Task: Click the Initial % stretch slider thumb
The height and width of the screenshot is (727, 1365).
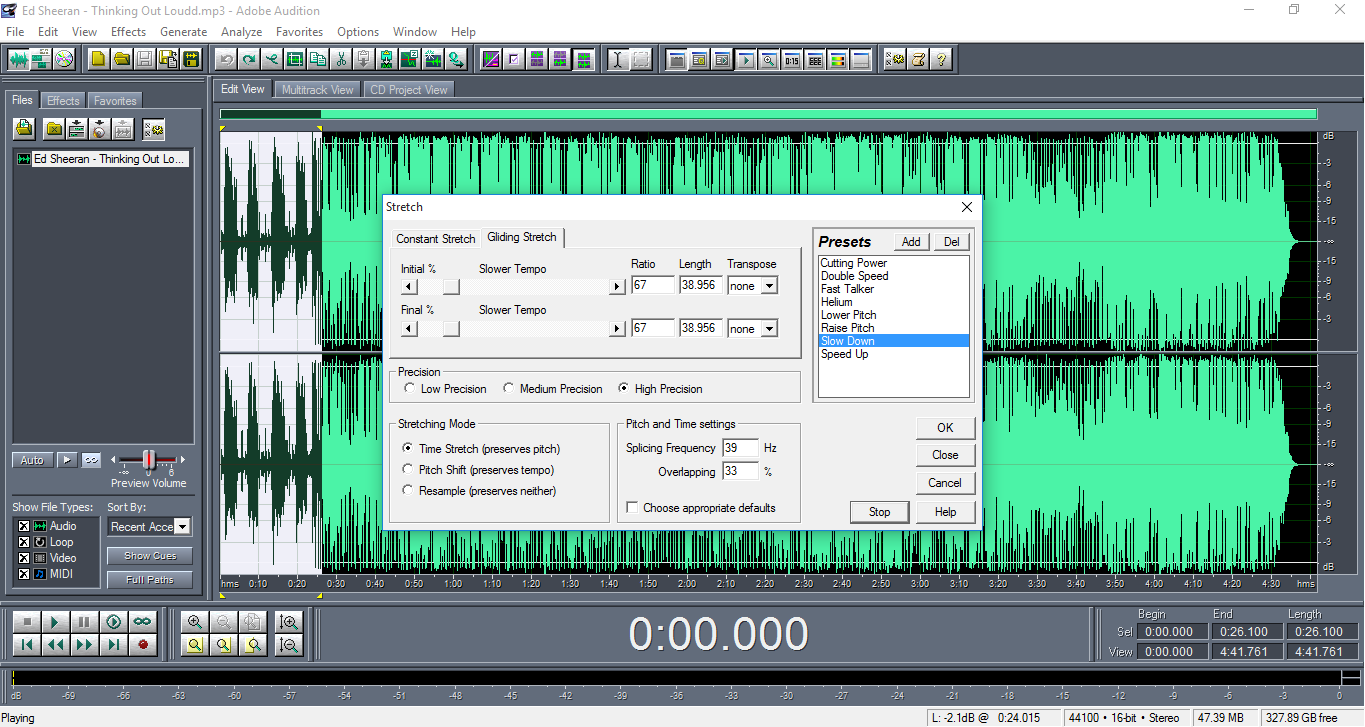Action: 452,287
